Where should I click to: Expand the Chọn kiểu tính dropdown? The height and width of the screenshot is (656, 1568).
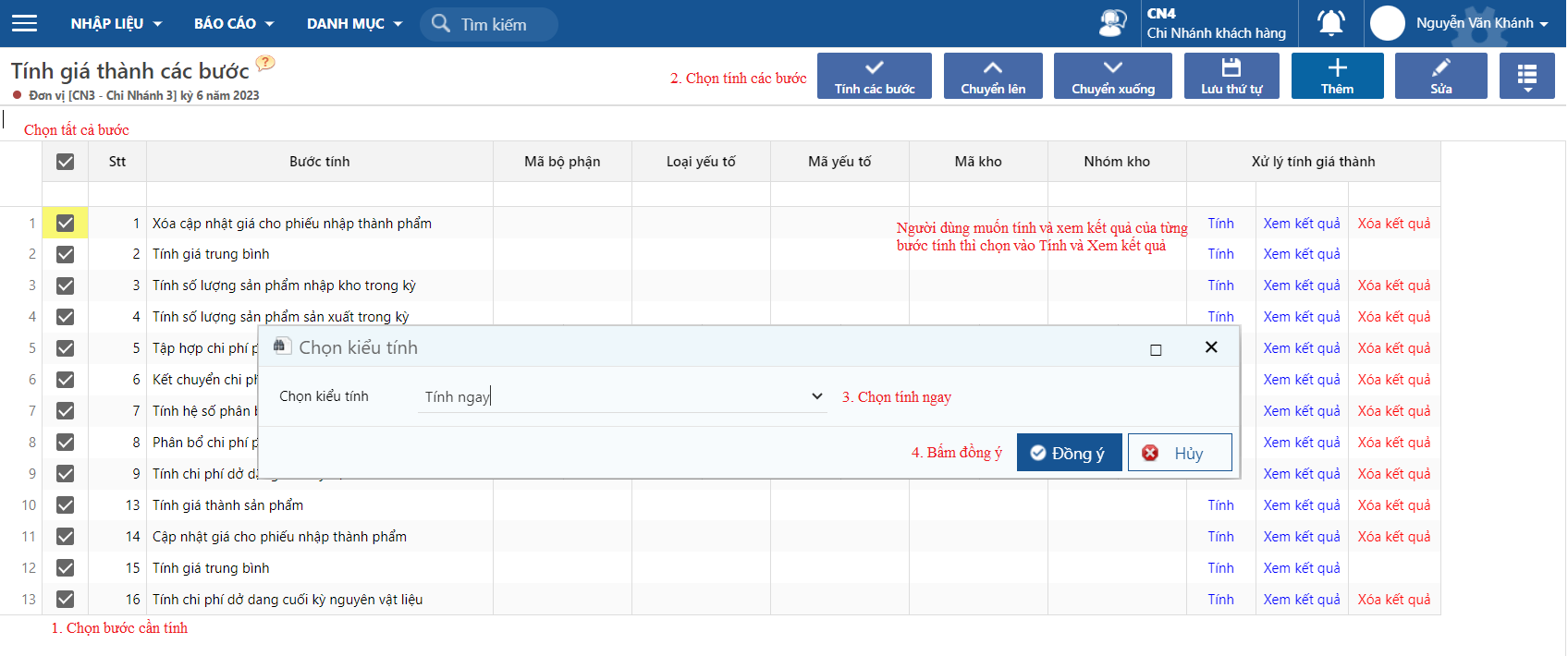coord(622,396)
